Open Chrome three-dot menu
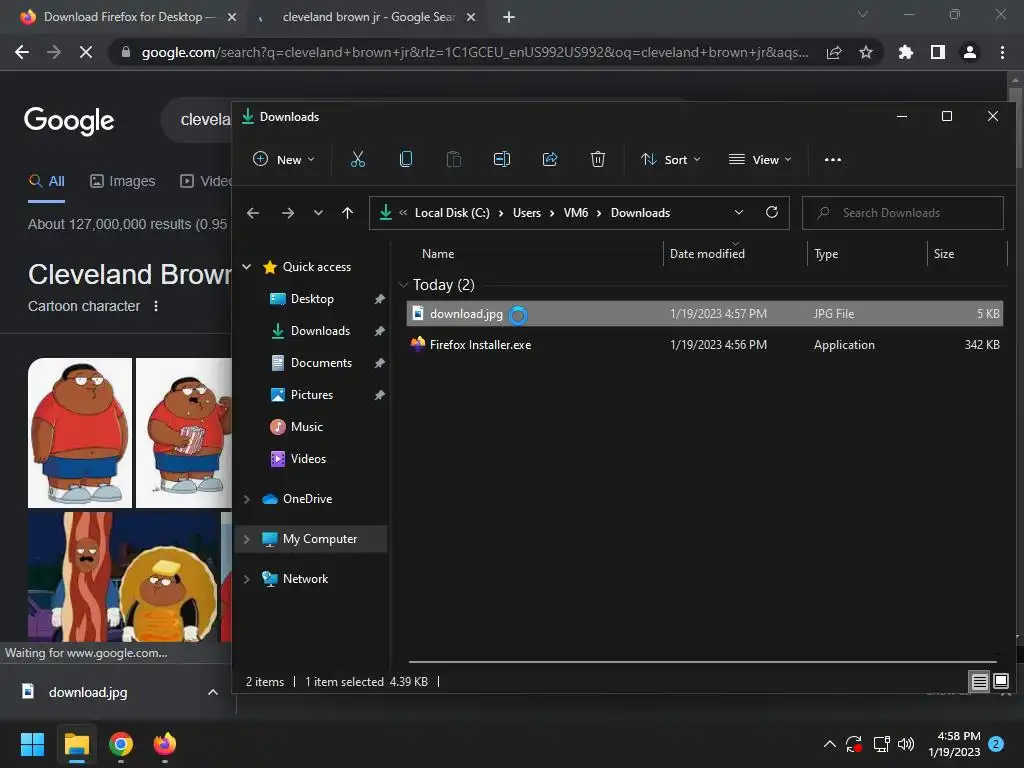 click(1002, 52)
